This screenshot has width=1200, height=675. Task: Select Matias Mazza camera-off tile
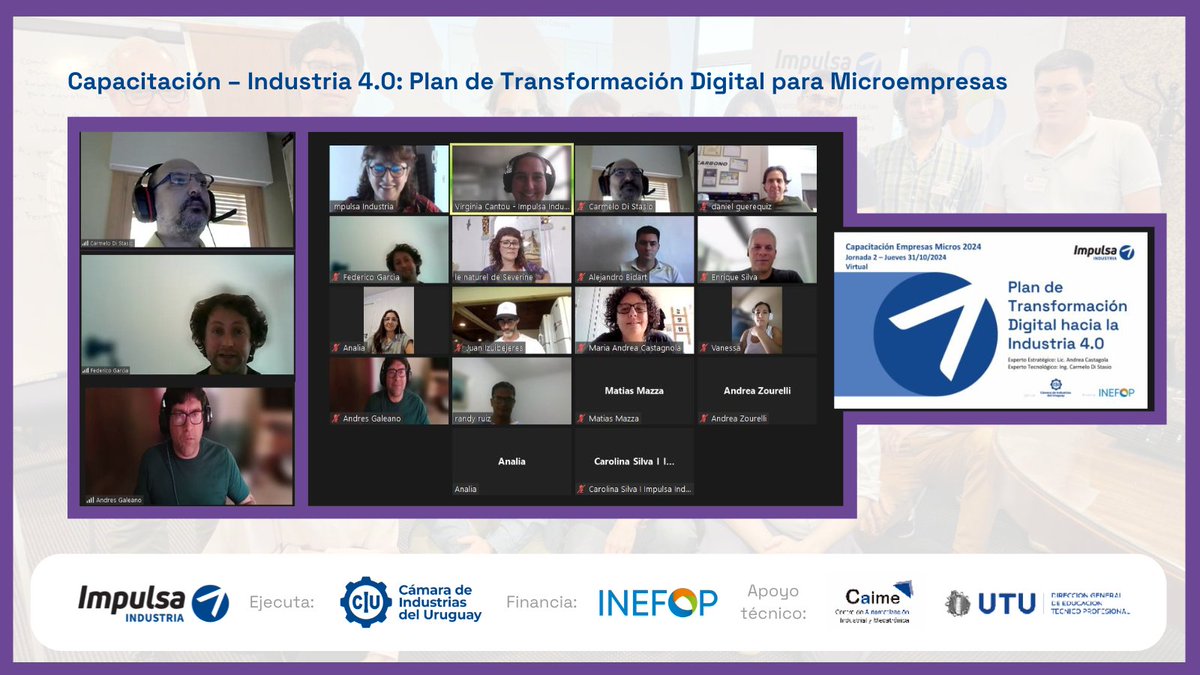[x=634, y=392]
